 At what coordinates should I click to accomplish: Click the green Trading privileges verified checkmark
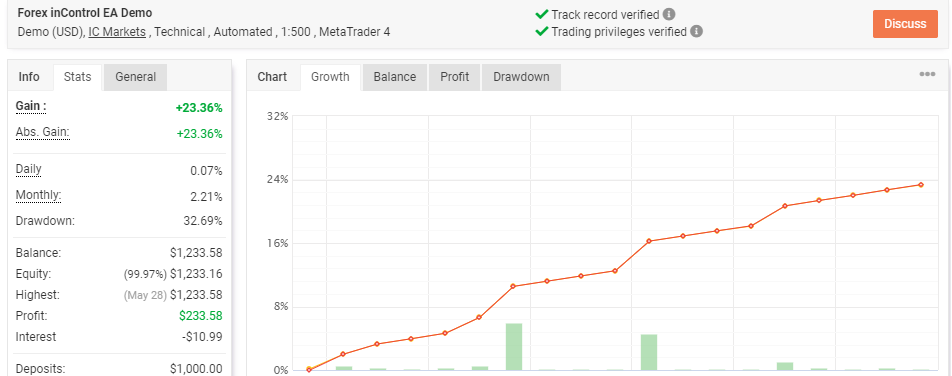click(542, 31)
